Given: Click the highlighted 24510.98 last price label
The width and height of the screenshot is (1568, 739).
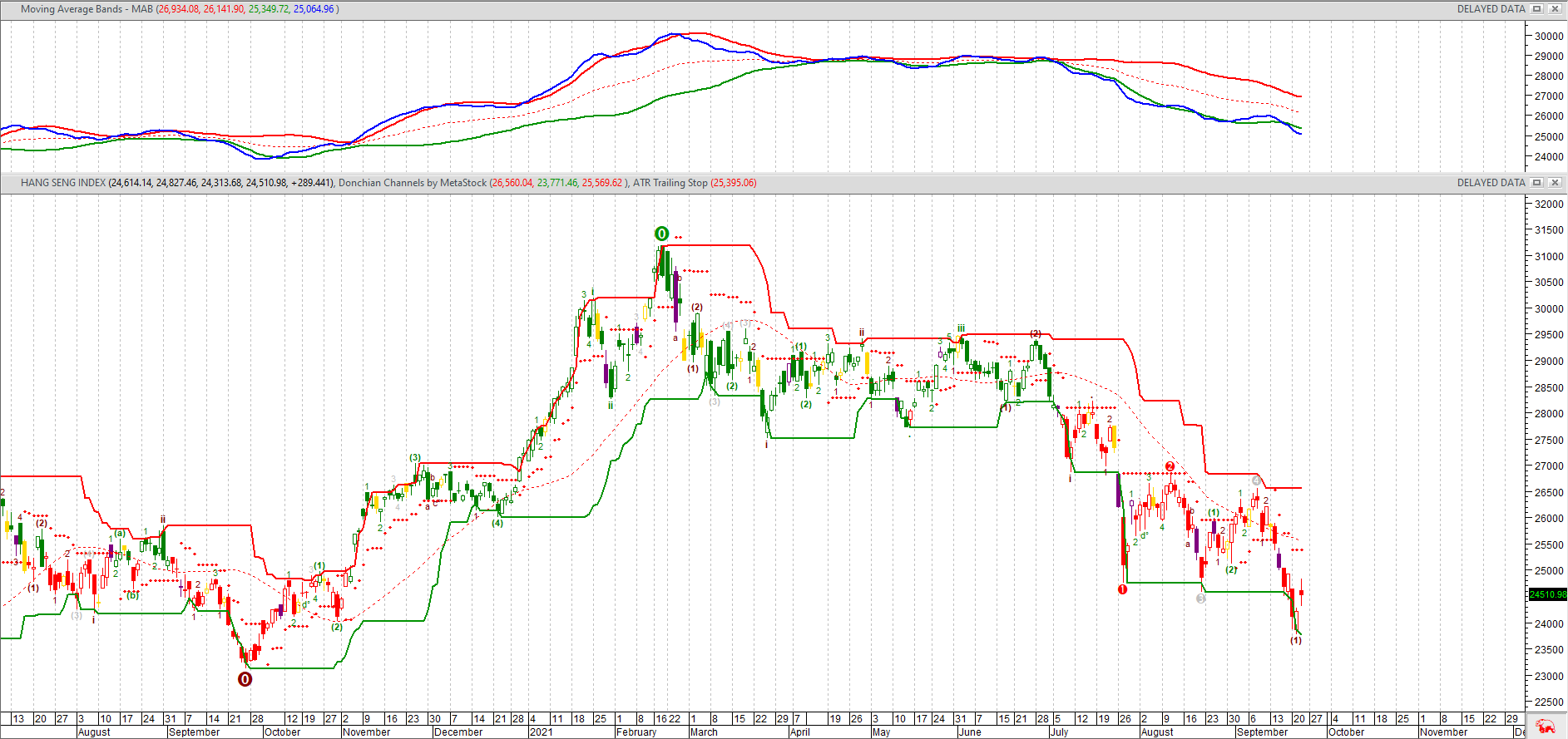Looking at the screenshot, I should (1547, 594).
